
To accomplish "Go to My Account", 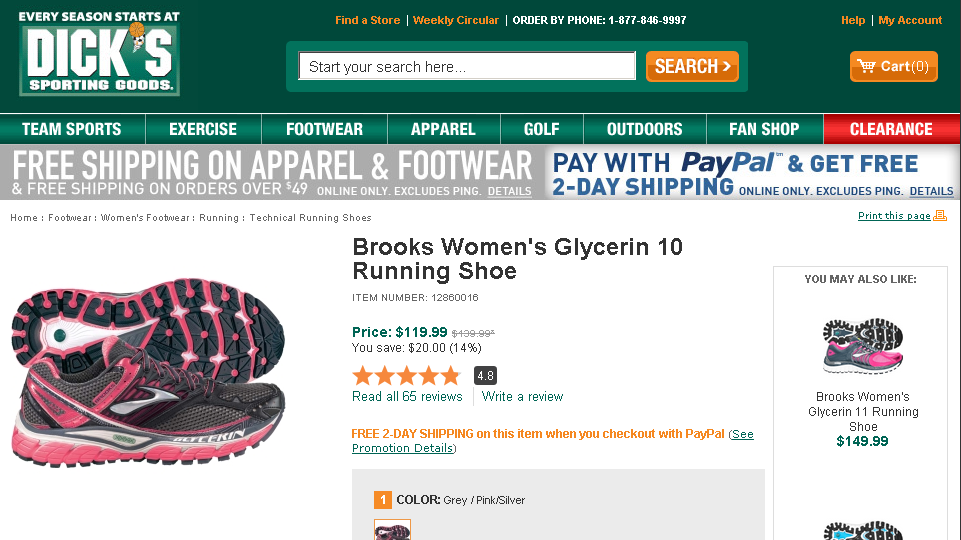I will 910,20.
